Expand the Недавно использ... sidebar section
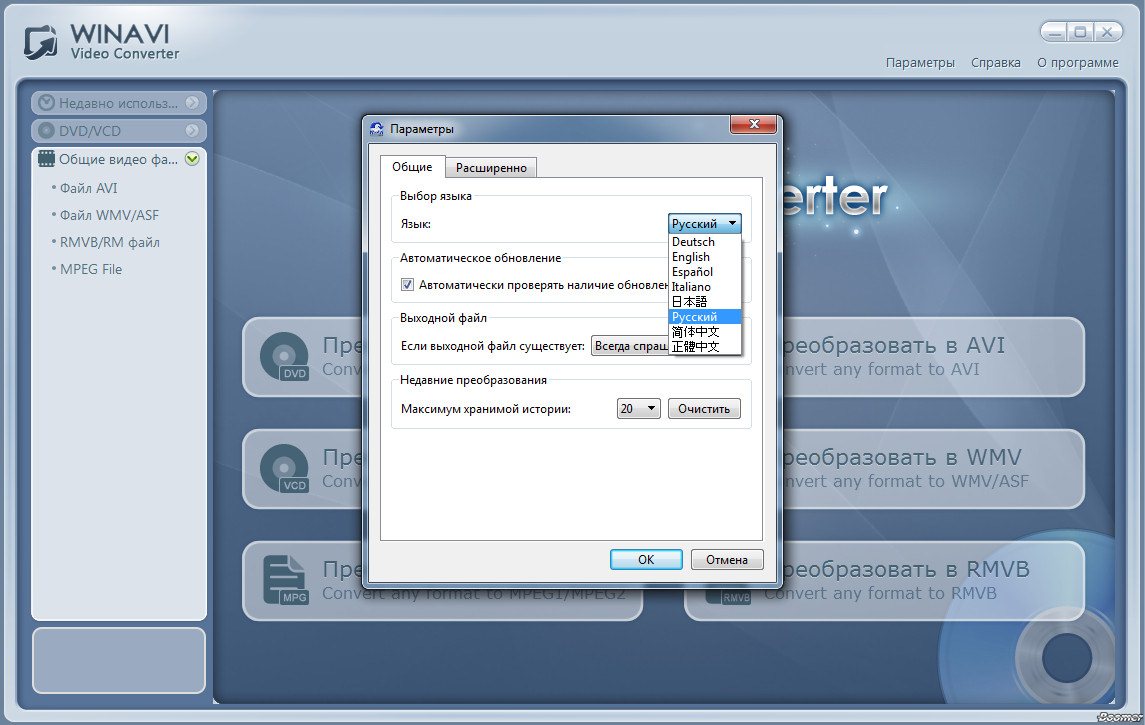This screenshot has height=725, width=1145. pos(192,103)
